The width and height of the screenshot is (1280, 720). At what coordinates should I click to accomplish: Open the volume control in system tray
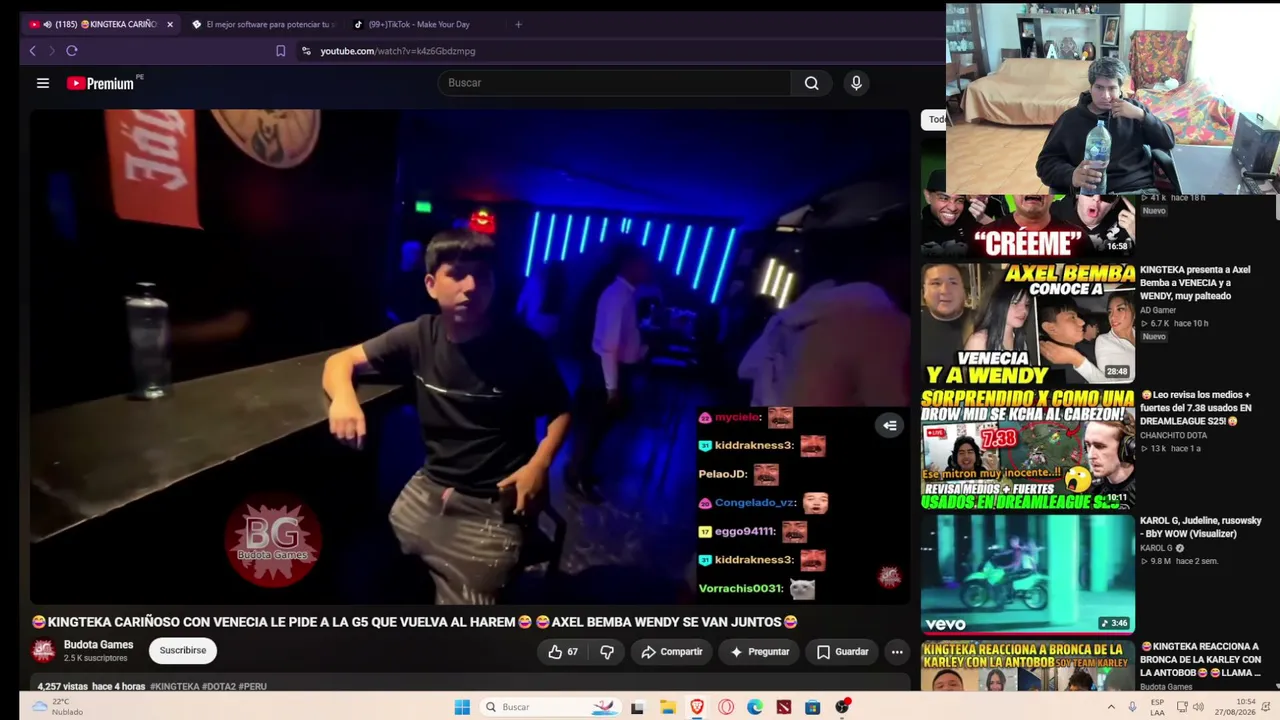1200,707
